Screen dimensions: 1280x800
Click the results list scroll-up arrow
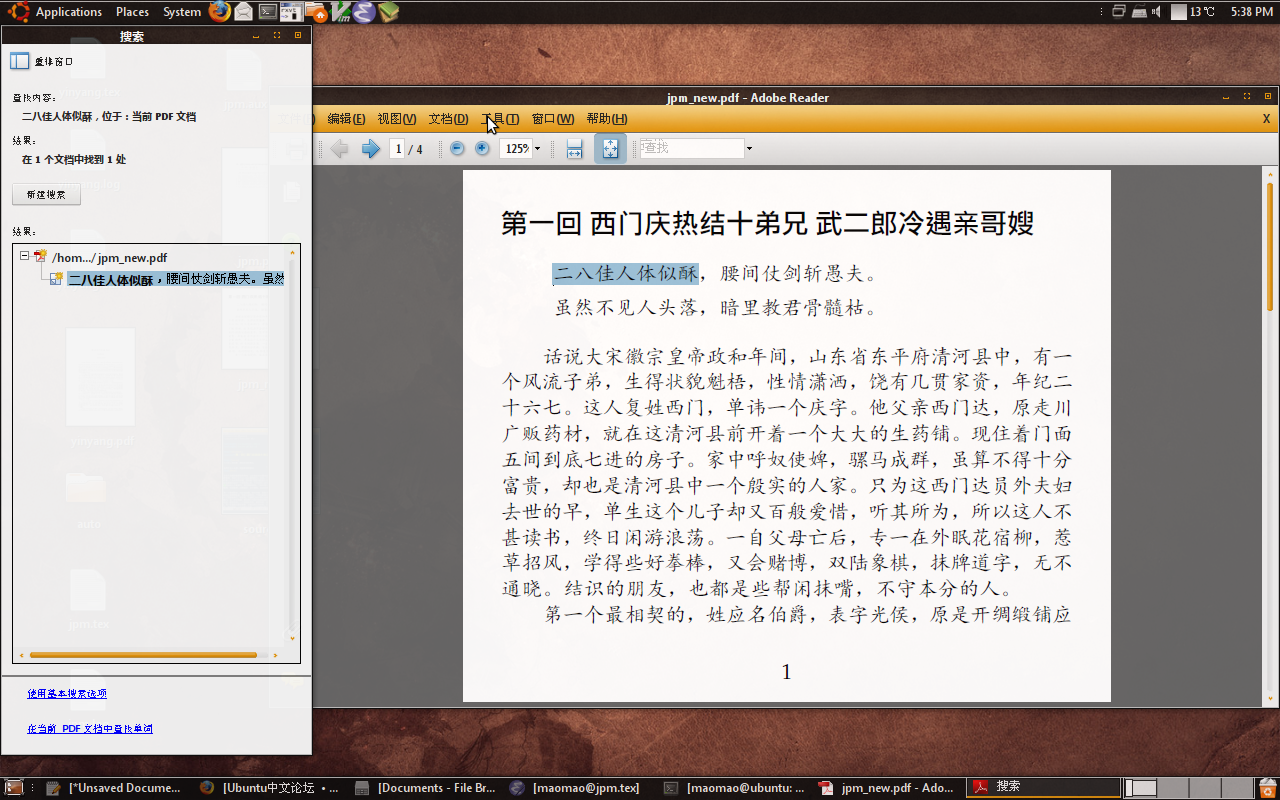pyautogui.click(x=292, y=252)
